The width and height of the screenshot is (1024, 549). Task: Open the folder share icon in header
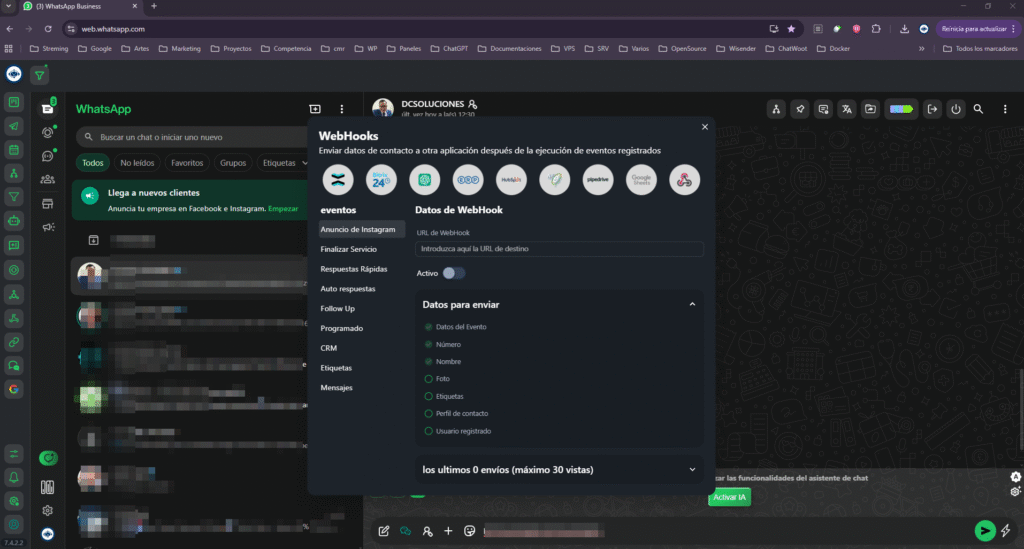click(x=871, y=110)
